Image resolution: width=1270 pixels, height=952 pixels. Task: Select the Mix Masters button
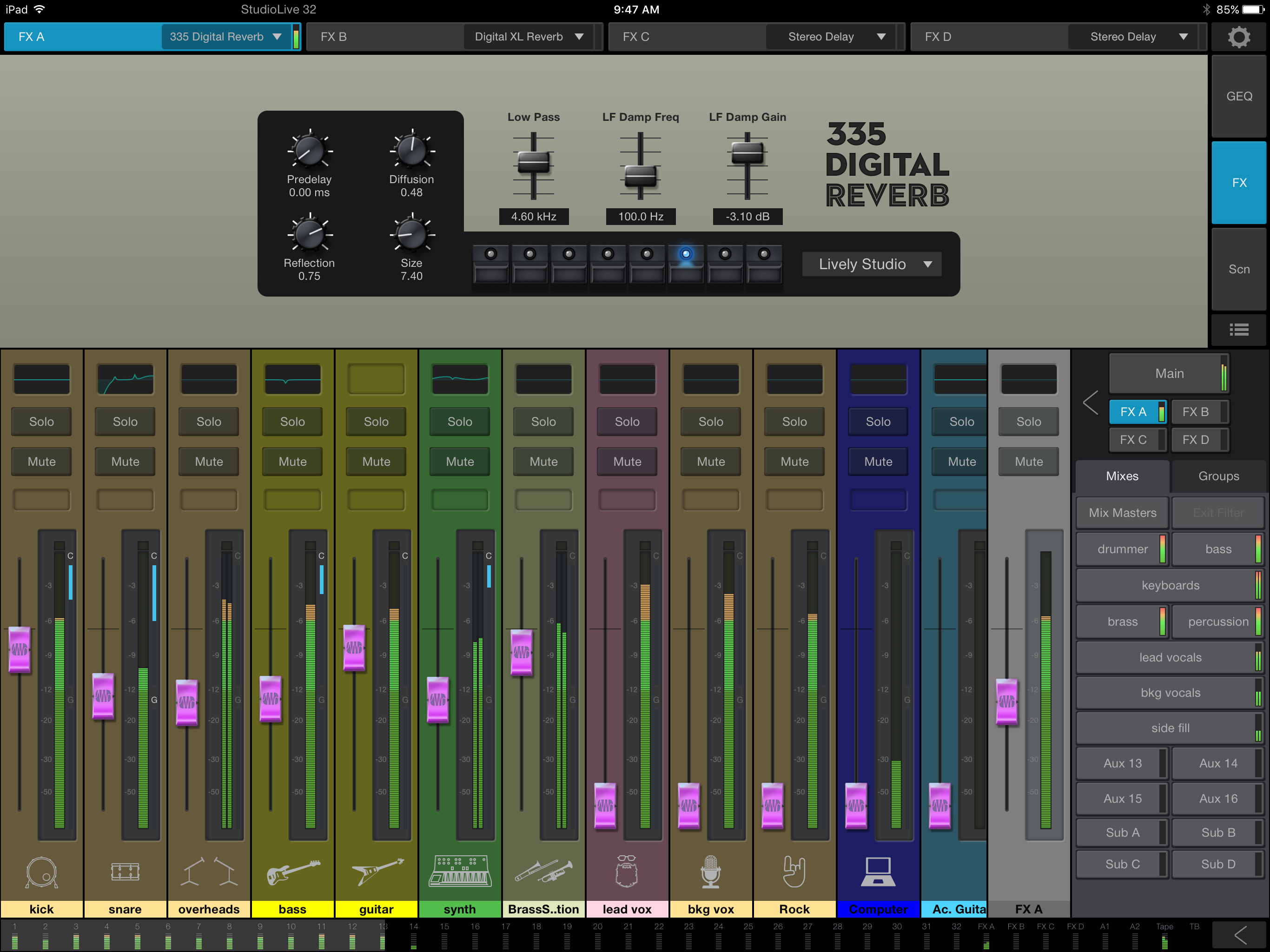point(1122,513)
